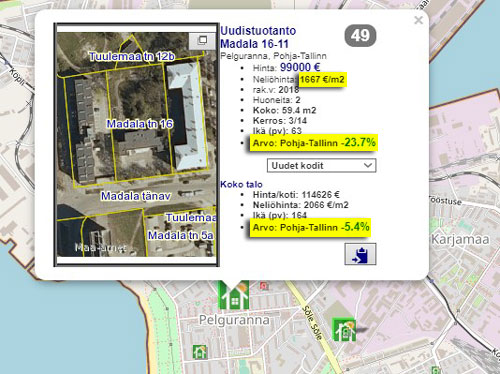Click the gray 49 badge
The height and width of the screenshot is (374, 500).
[x=360, y=35]
